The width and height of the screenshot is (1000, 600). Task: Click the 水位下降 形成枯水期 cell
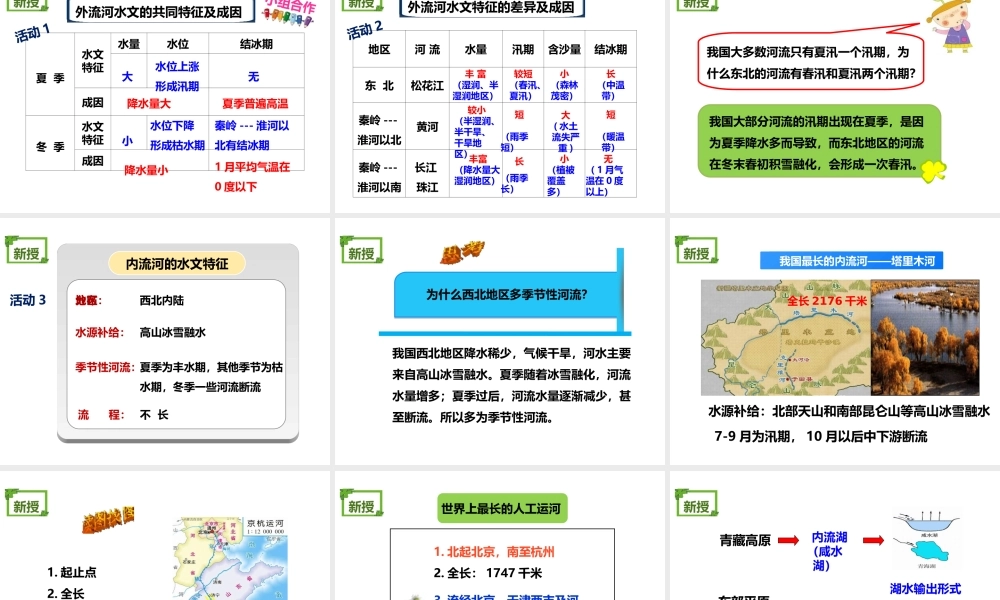pos(177,135)
